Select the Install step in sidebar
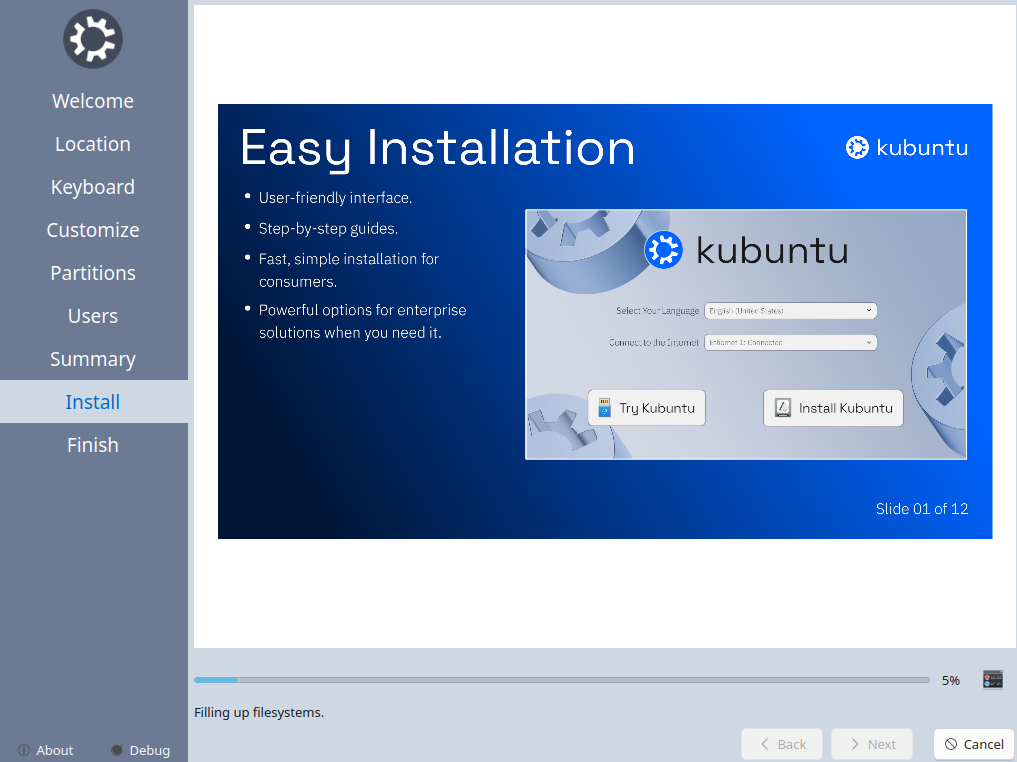The image size is (1017, 762). (93, 402)
